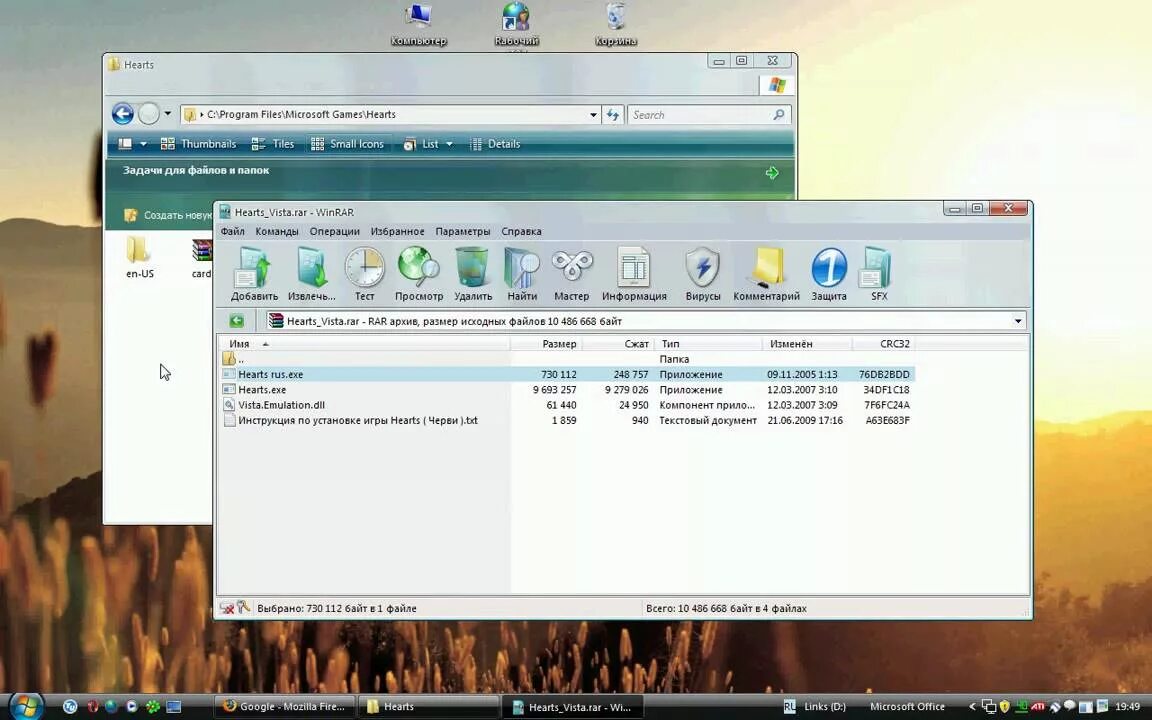Screen dimensions: 1152x720
Task: Open the recent pages dropdown next to Forward
Action: 168,114
